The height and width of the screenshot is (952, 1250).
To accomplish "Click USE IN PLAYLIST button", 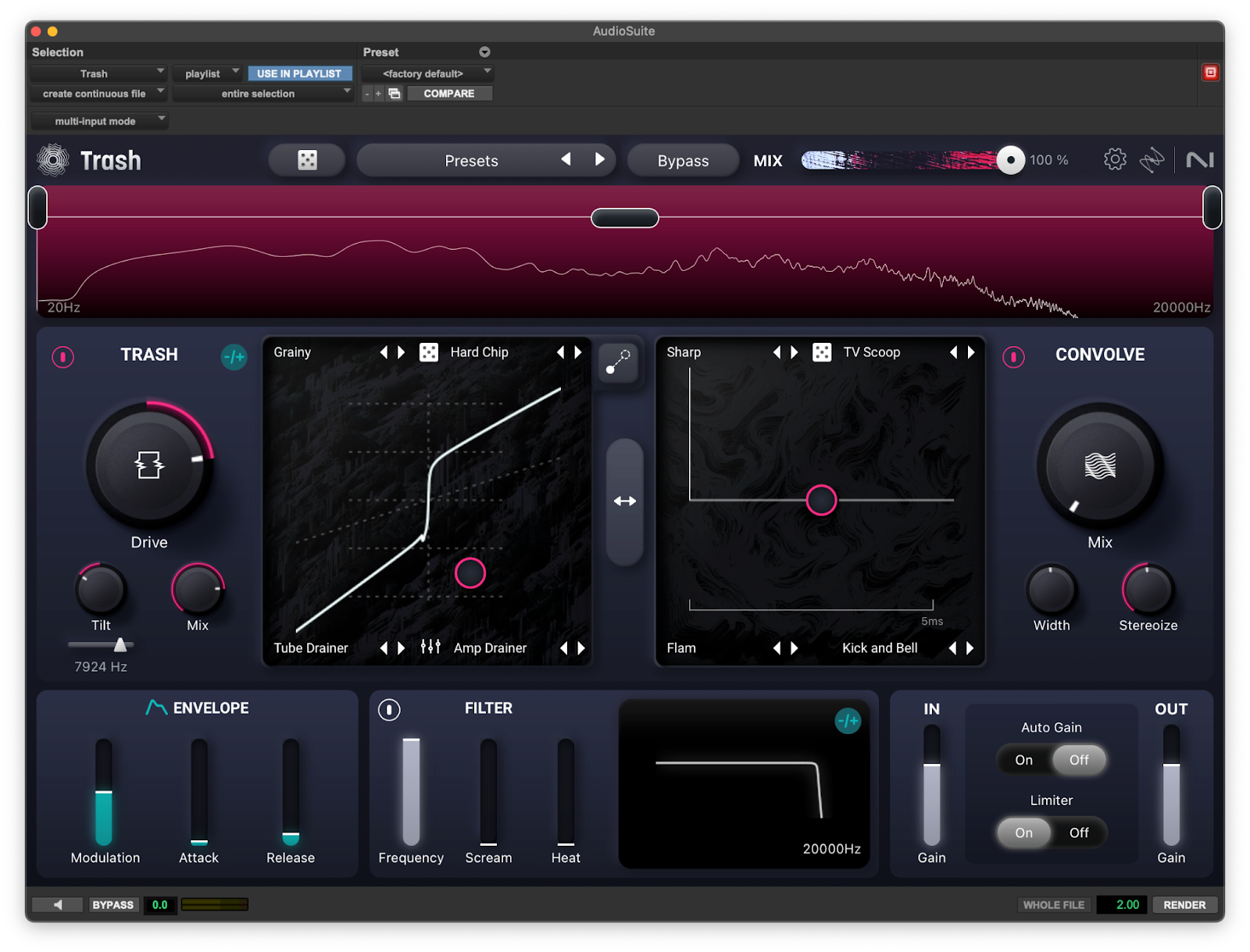I will [x=299, y=73].
